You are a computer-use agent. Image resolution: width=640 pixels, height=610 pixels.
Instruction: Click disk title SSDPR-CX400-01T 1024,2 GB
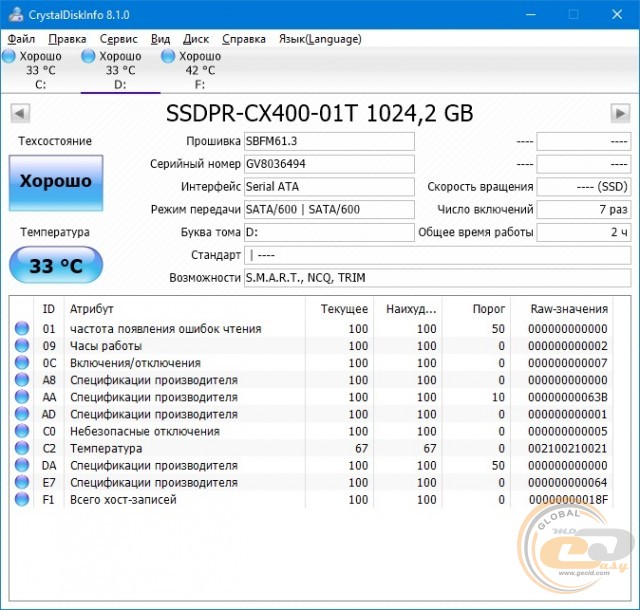320,113
